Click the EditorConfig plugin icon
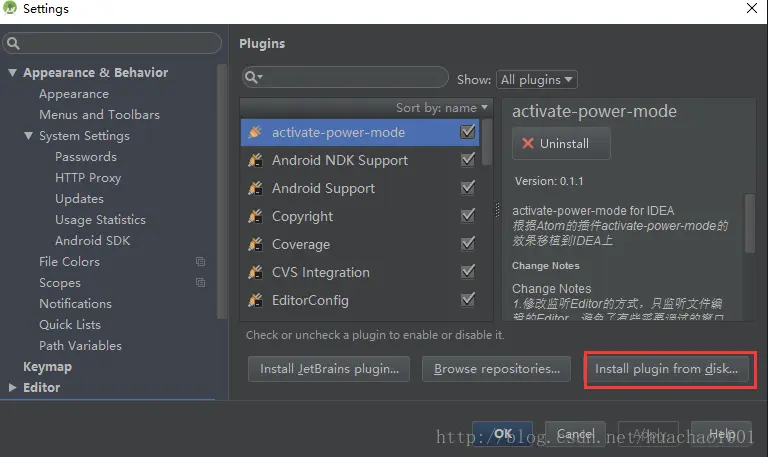Screen dimensions: 768x457 pyautogui.click(x=255, y=300)
